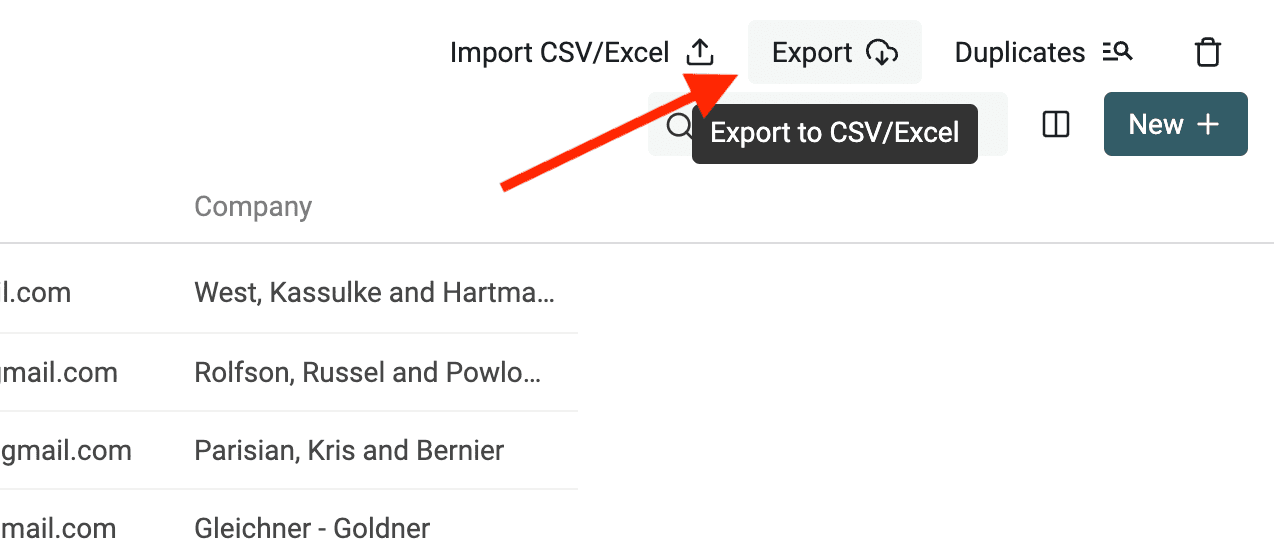Viewport: 1274px width, 560px height.
Task: Open the Gleichner - Goldner company row
Action: click(x=312, y=528)
